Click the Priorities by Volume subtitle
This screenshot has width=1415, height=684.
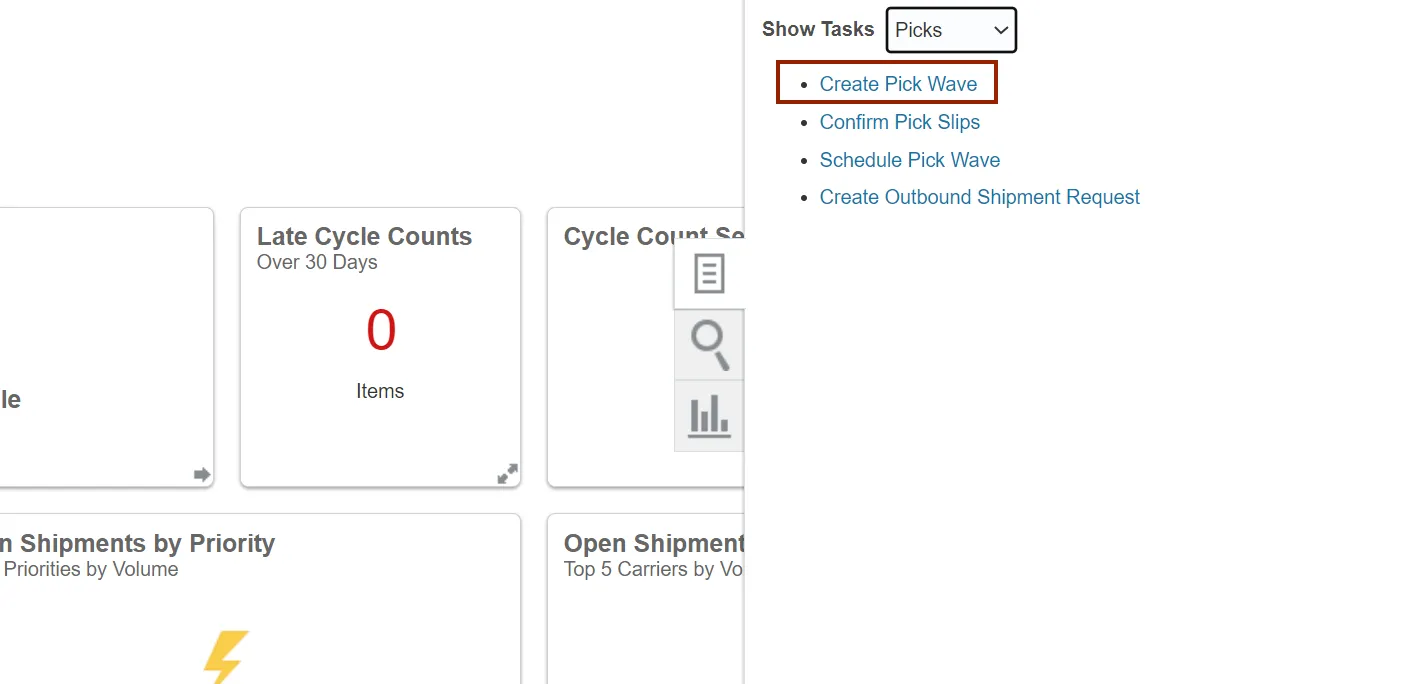pyautogui.click(x=90, y=569)
